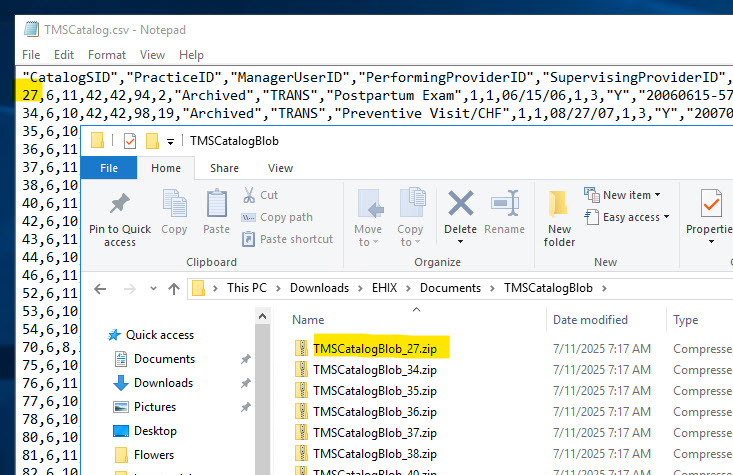
Task: Click the Cut scissors command
Action: (260, 195)
